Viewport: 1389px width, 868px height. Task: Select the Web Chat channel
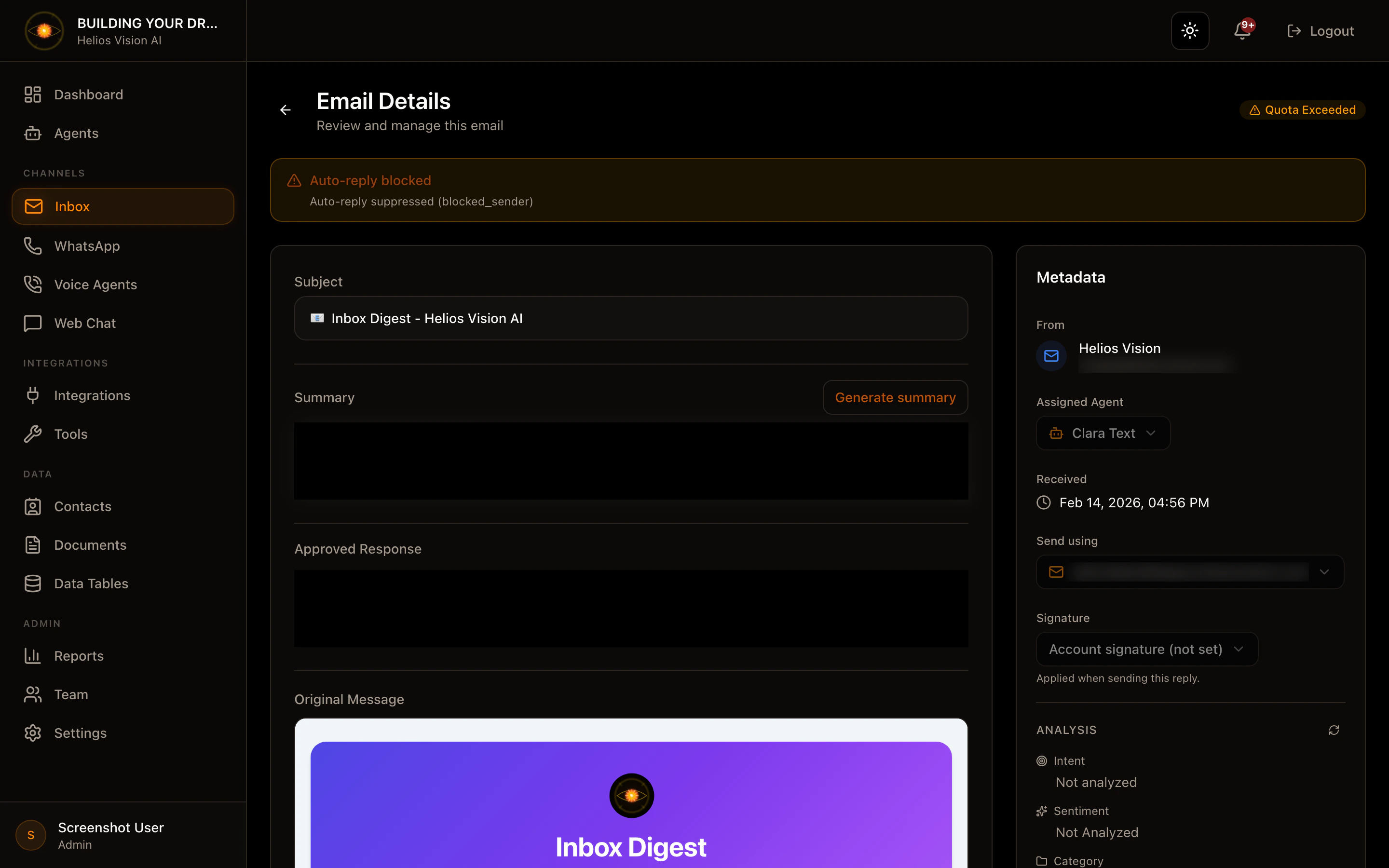85,323
